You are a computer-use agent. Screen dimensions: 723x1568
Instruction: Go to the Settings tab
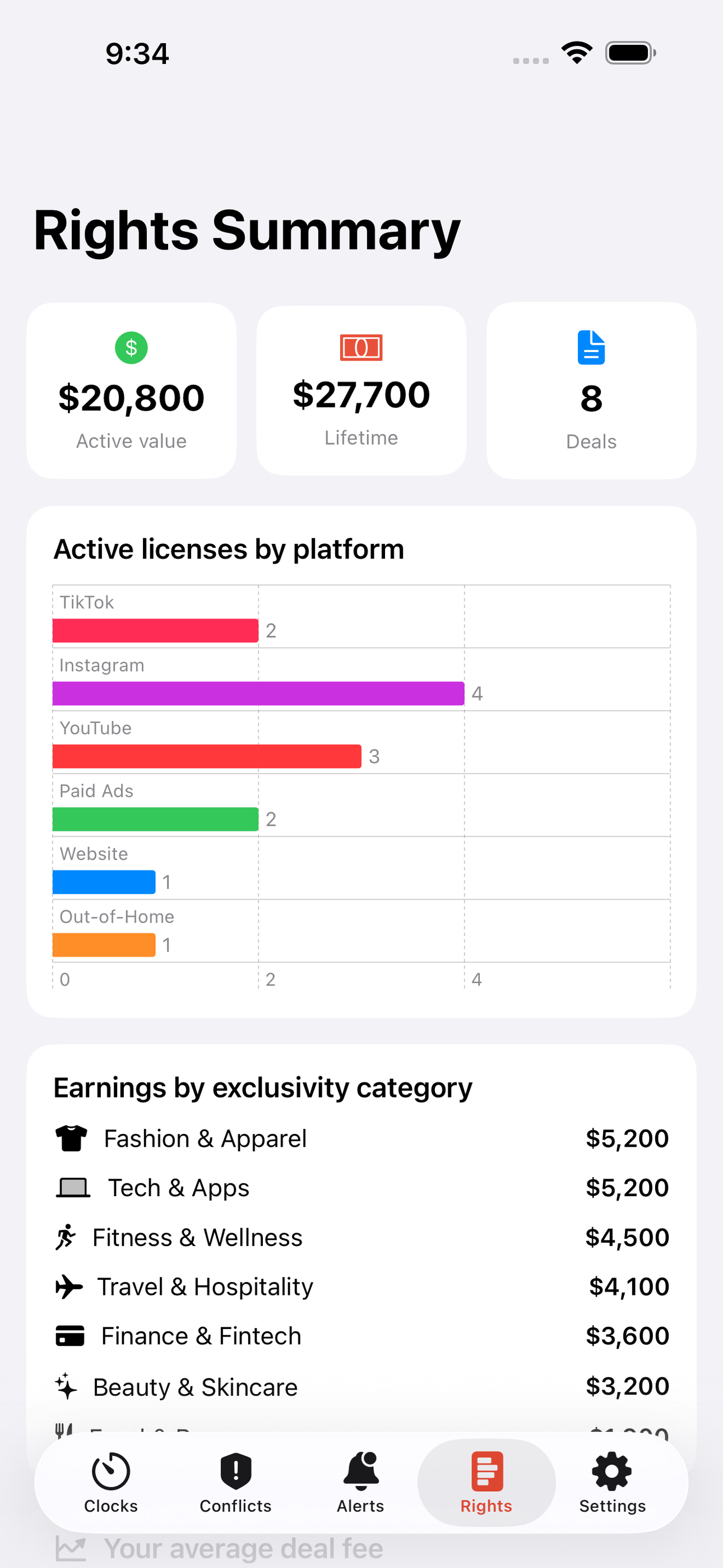pyautogui.click(x=612, y=1483)
